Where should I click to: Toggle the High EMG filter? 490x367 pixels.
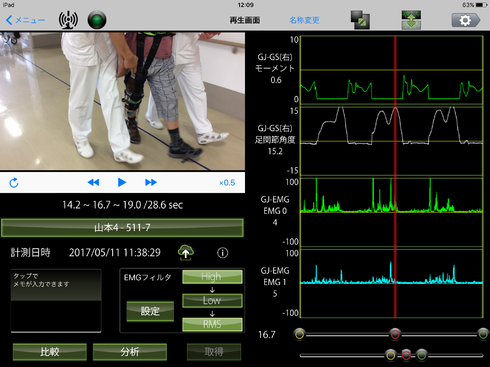coord(212,277)
